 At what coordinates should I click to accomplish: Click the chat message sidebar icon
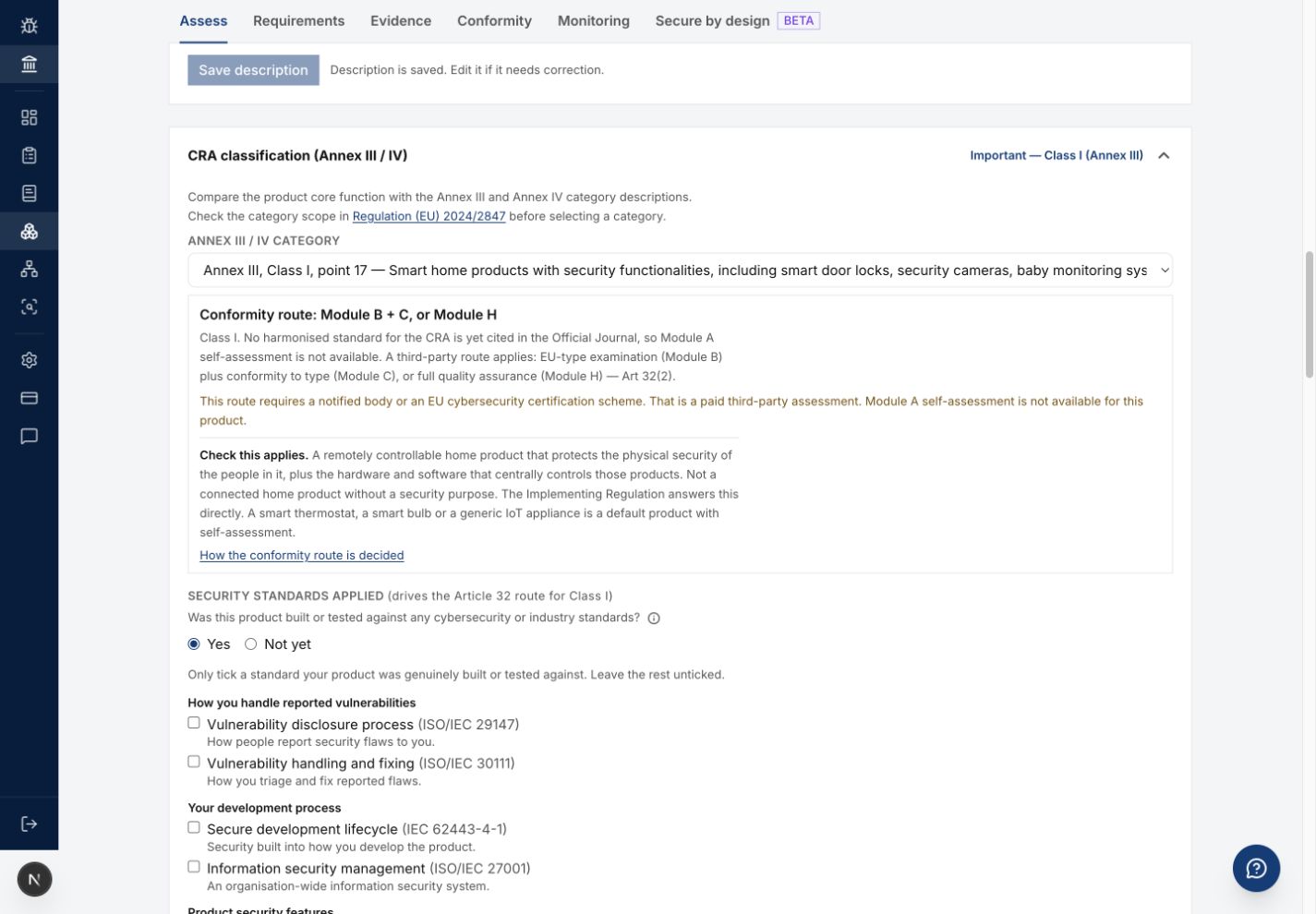point(29,436)
